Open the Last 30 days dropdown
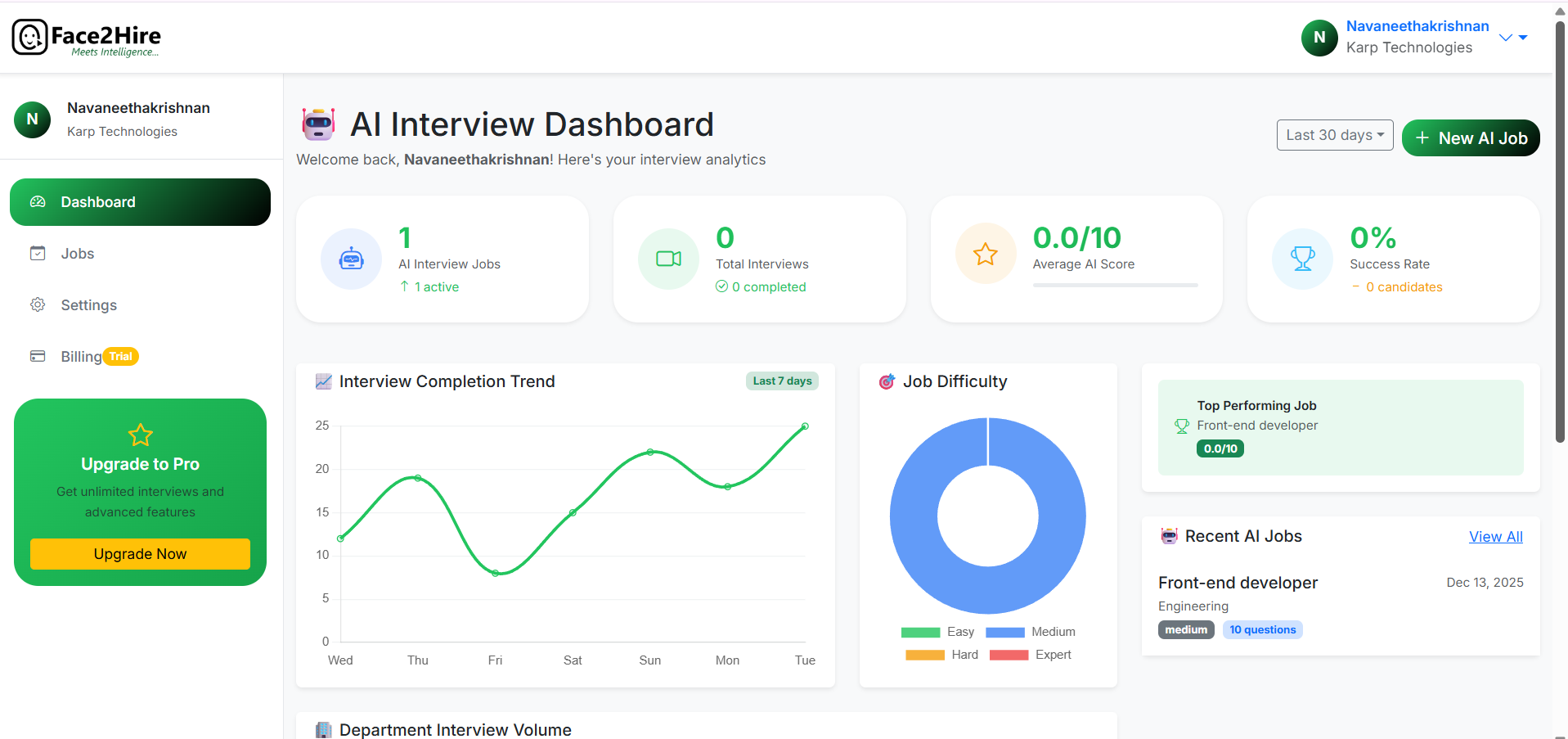1568x739 pixels. (1334, 134)
